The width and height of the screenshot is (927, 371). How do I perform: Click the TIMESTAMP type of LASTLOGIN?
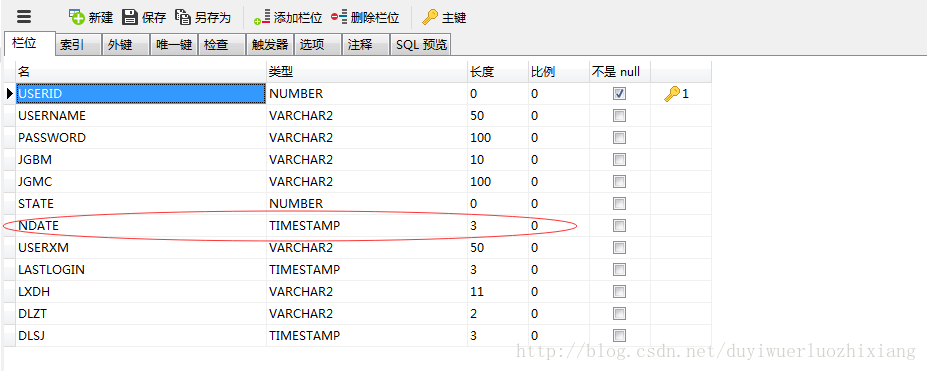click(x=367, y=270)
